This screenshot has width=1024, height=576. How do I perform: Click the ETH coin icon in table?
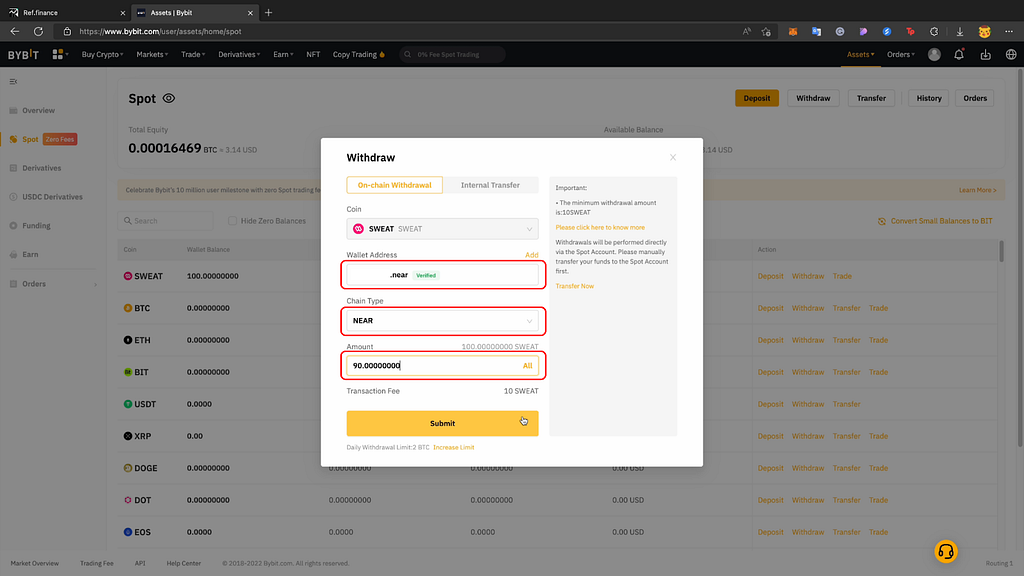coord(128,340)
